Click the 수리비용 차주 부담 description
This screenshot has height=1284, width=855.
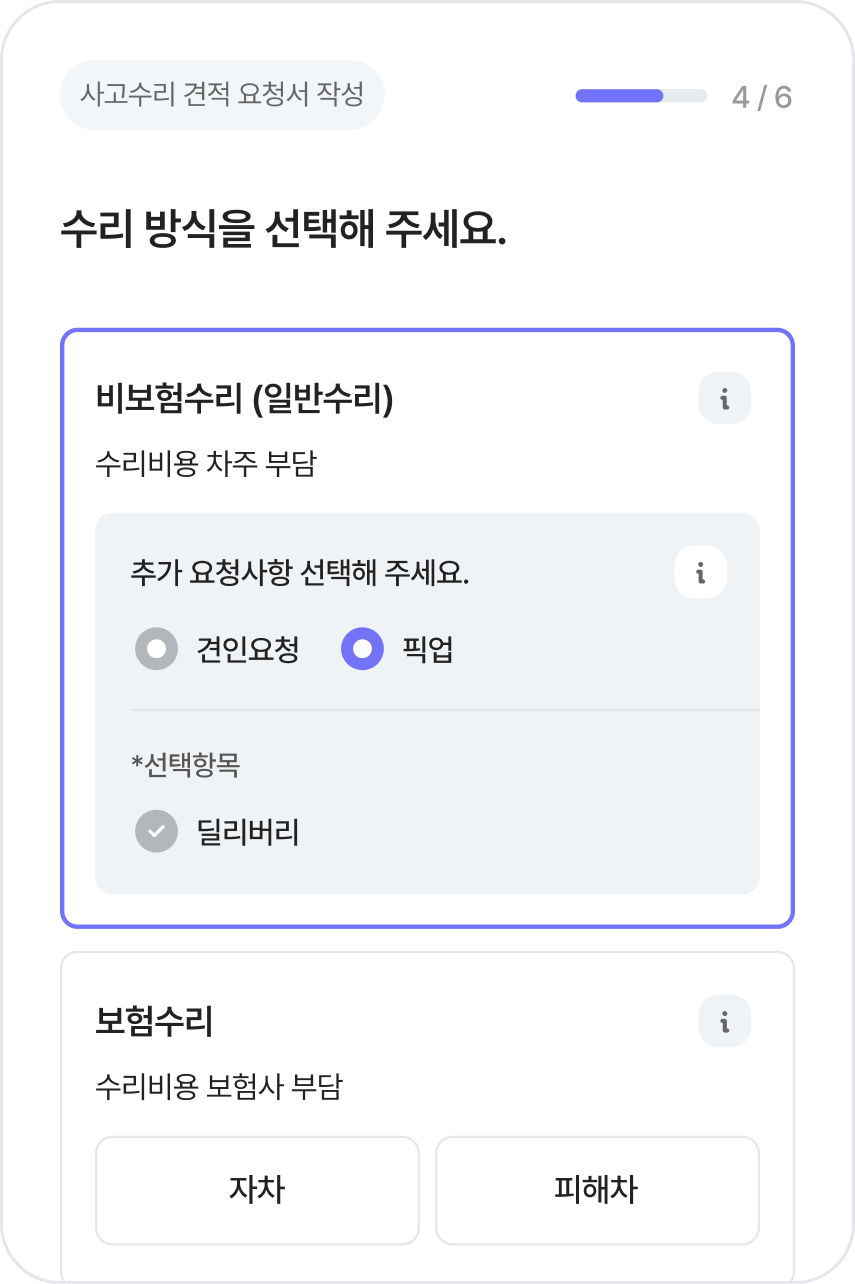206,464
